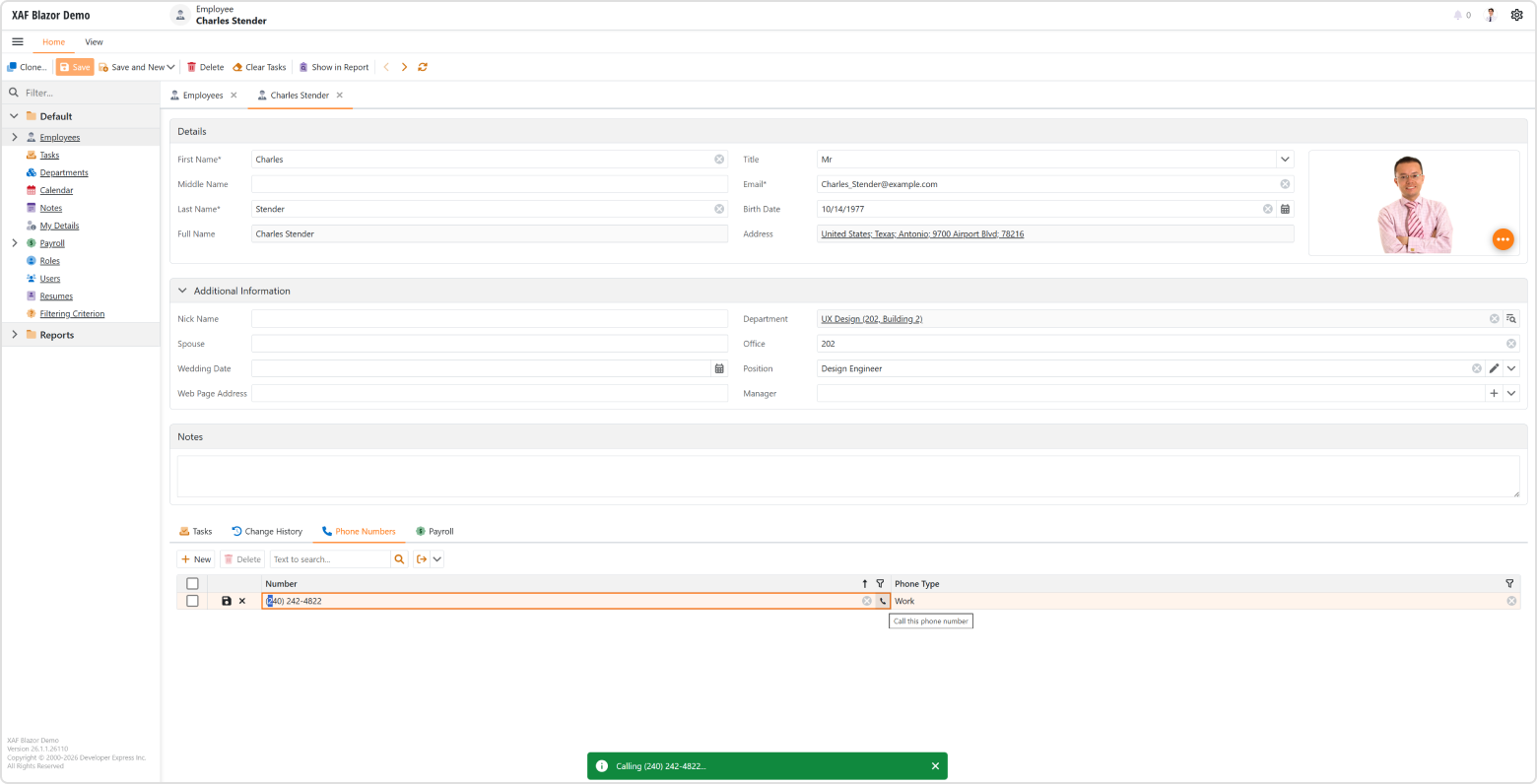Open the Birth Date calendar picker
This screenshot has height=784, width=1537.
pyautogui.click(x=1285, y=209)
